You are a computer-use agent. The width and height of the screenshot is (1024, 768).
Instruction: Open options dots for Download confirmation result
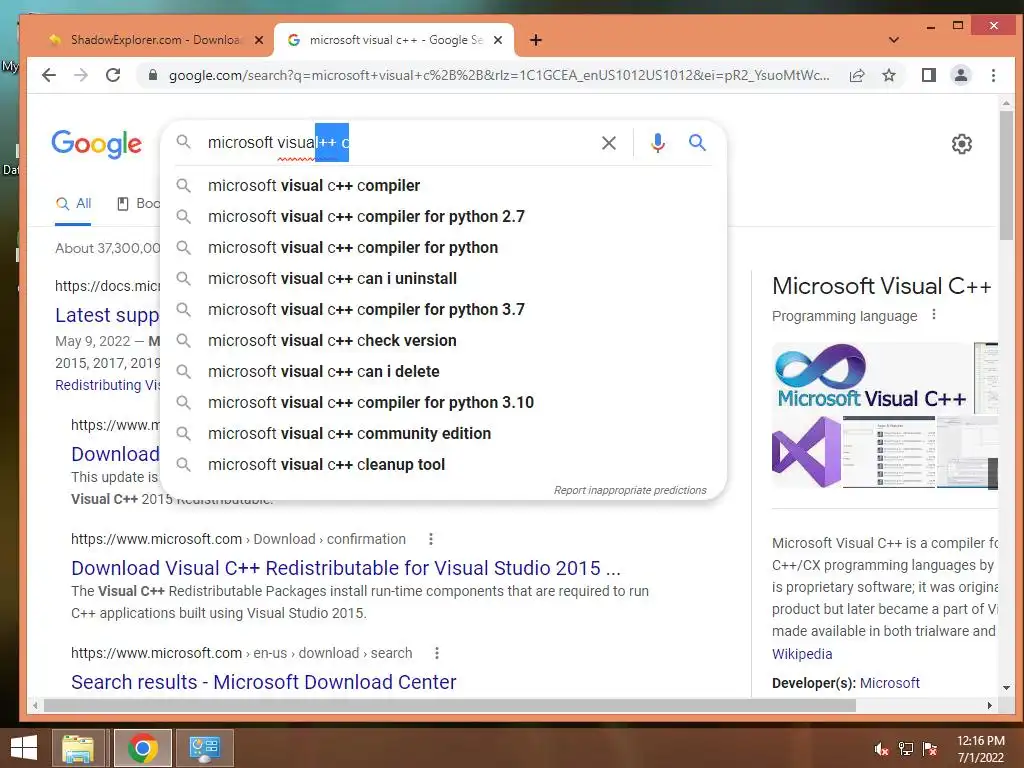[430, 539]
